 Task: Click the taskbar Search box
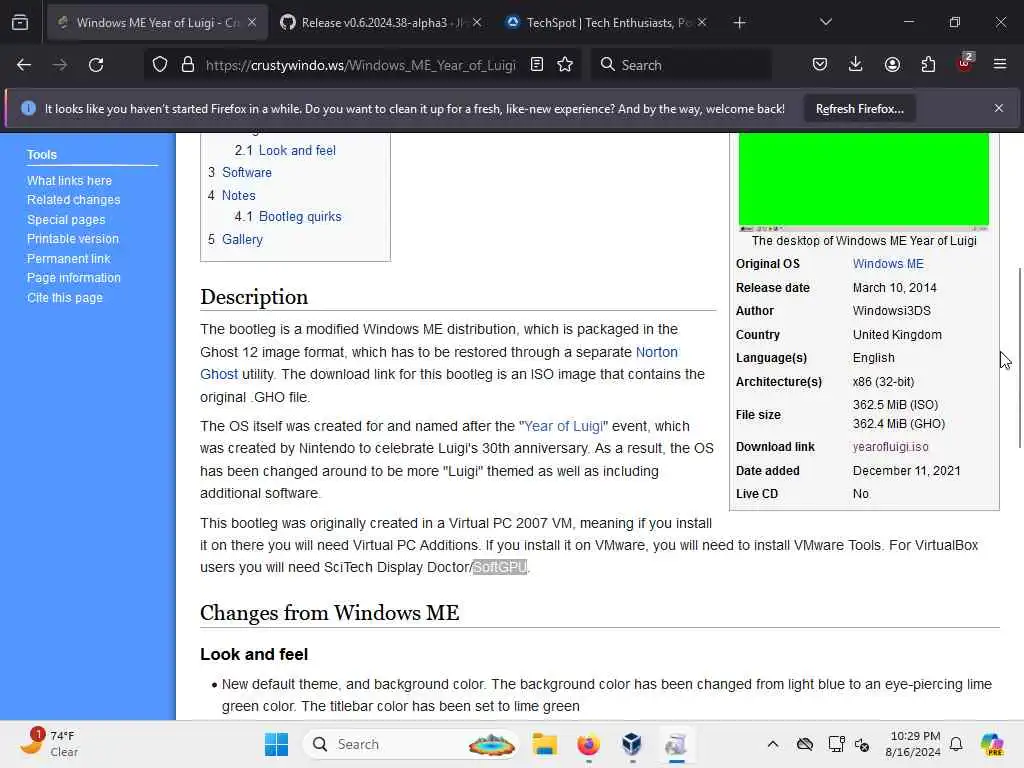coord(411,744)
